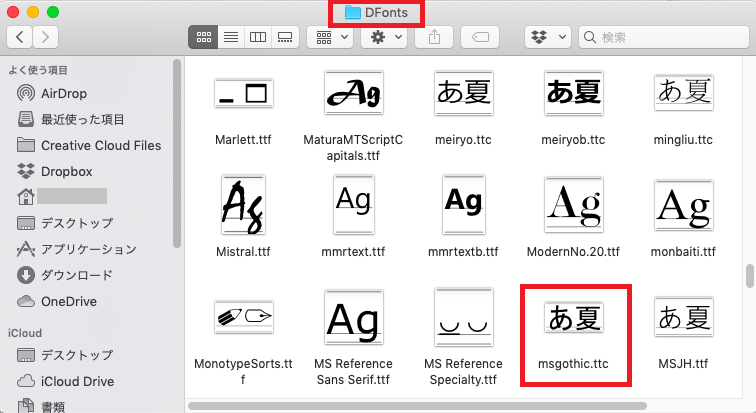Switch to list view mode
Viewport: 756px width, 413px height.
click(x=231, y=37)
